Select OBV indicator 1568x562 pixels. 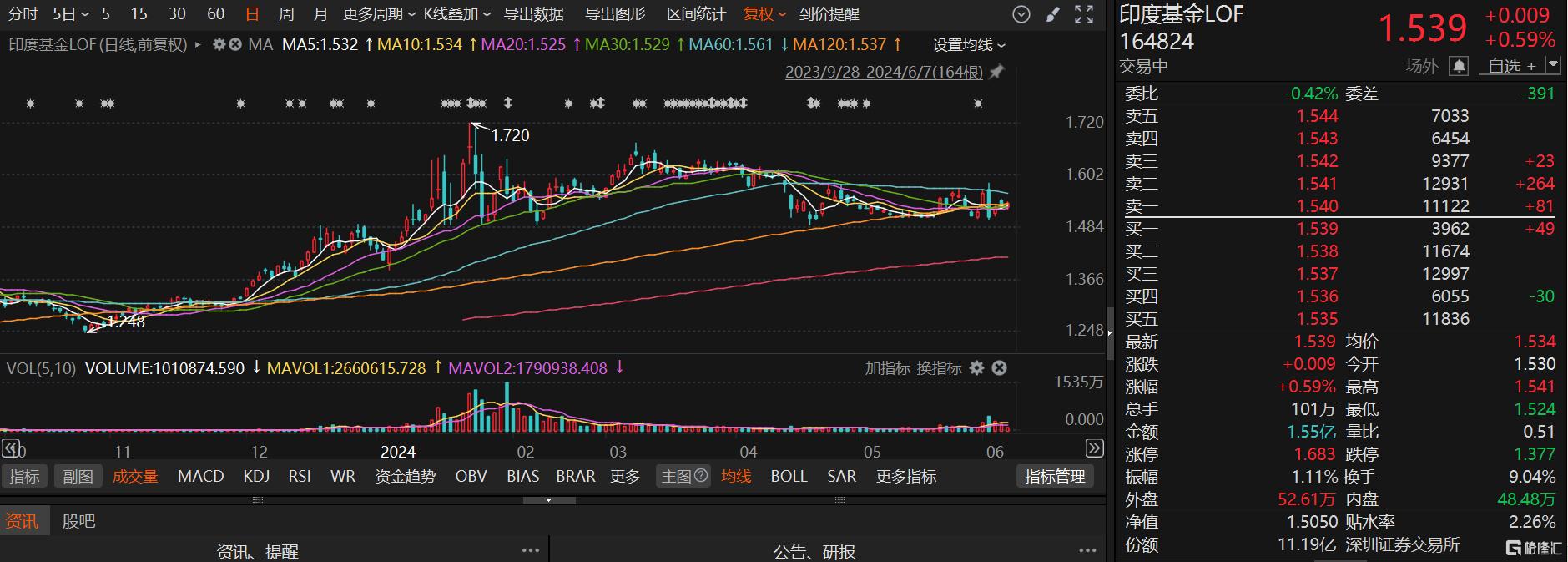(x=471, y=476)
